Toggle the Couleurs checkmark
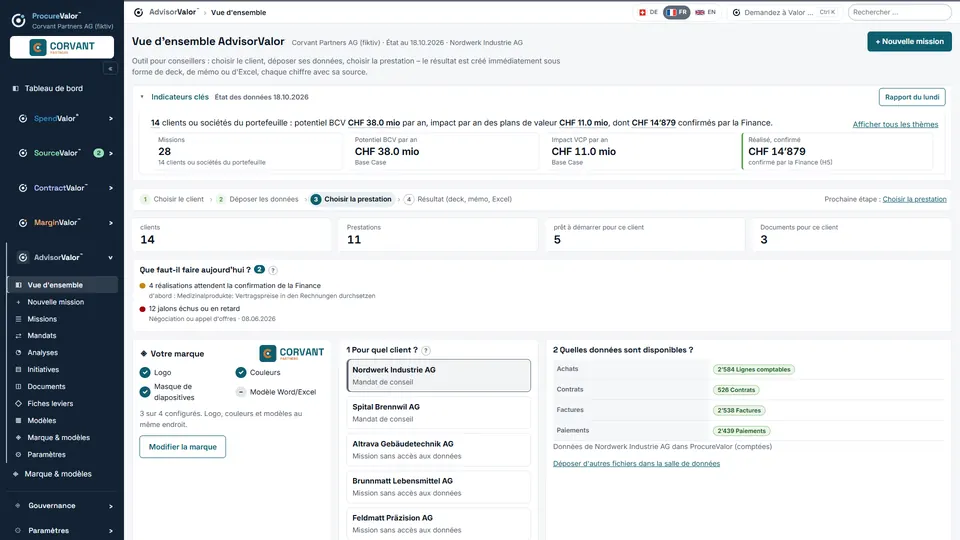The width and height of the screenshot is (960, 540). [x=241, y=372]
